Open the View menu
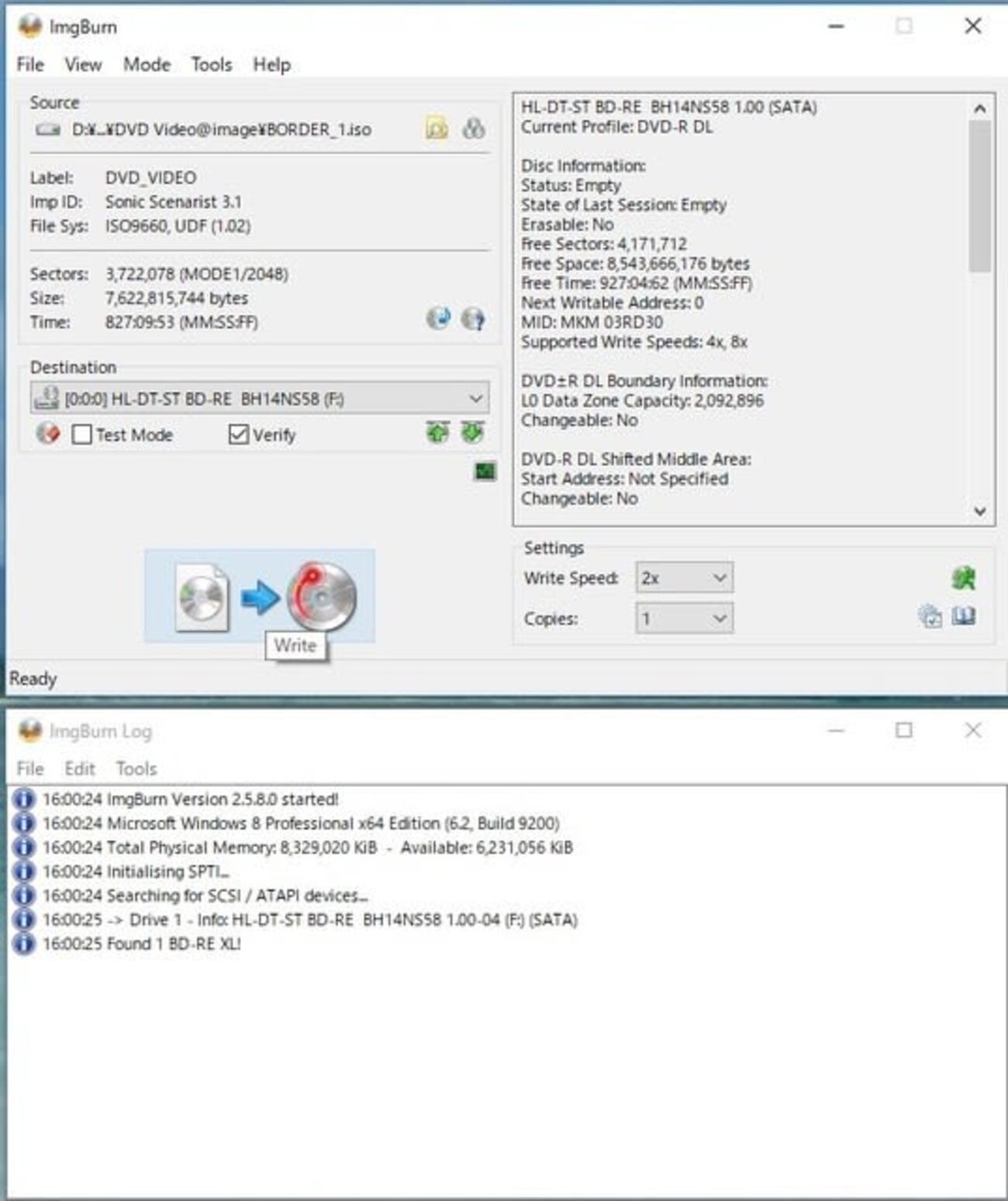This screenshot has width=1008, height=1201. pos(83,65)
